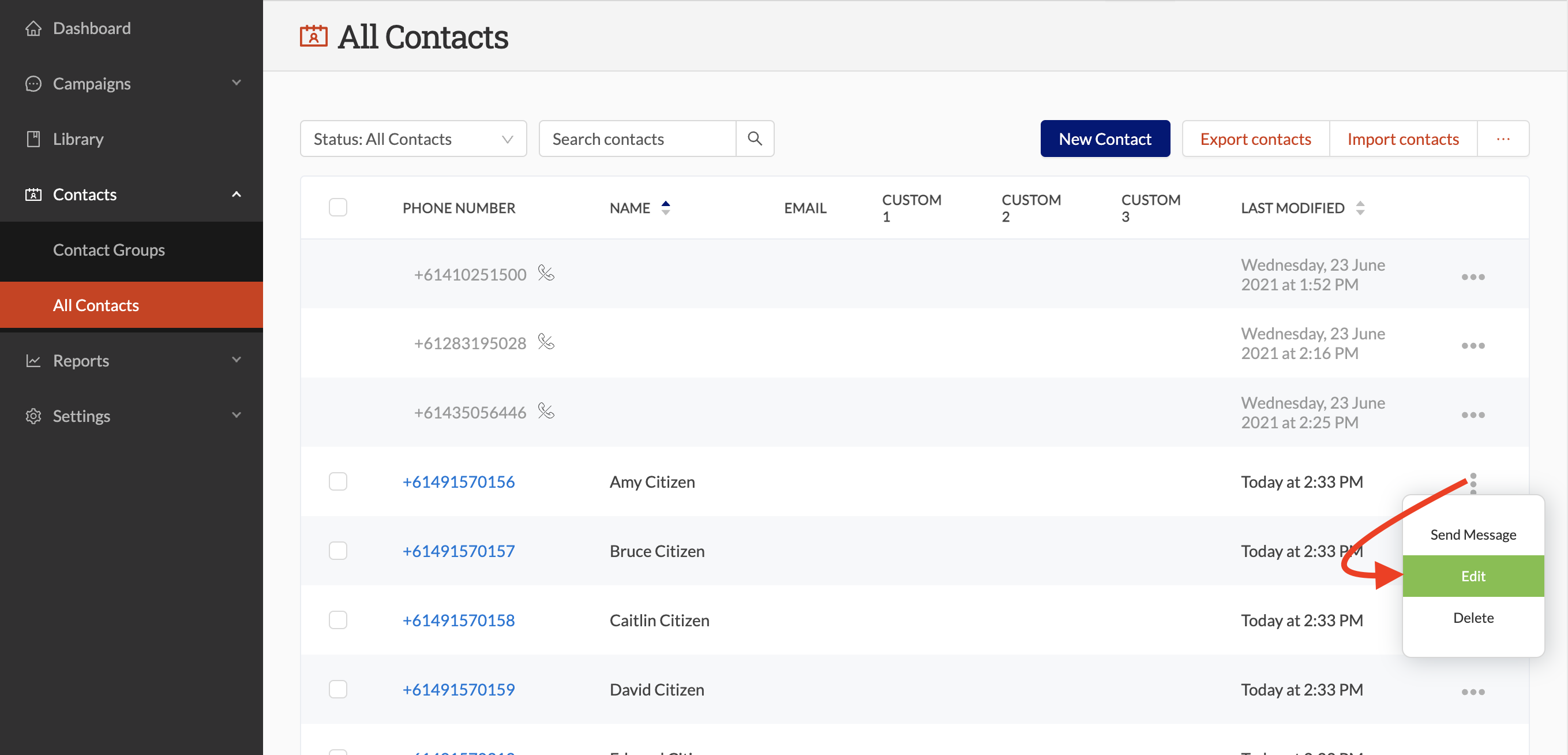Click the Import contacts button
The height and width of the screenshot is (755, 1568).
coord(1403,139)
